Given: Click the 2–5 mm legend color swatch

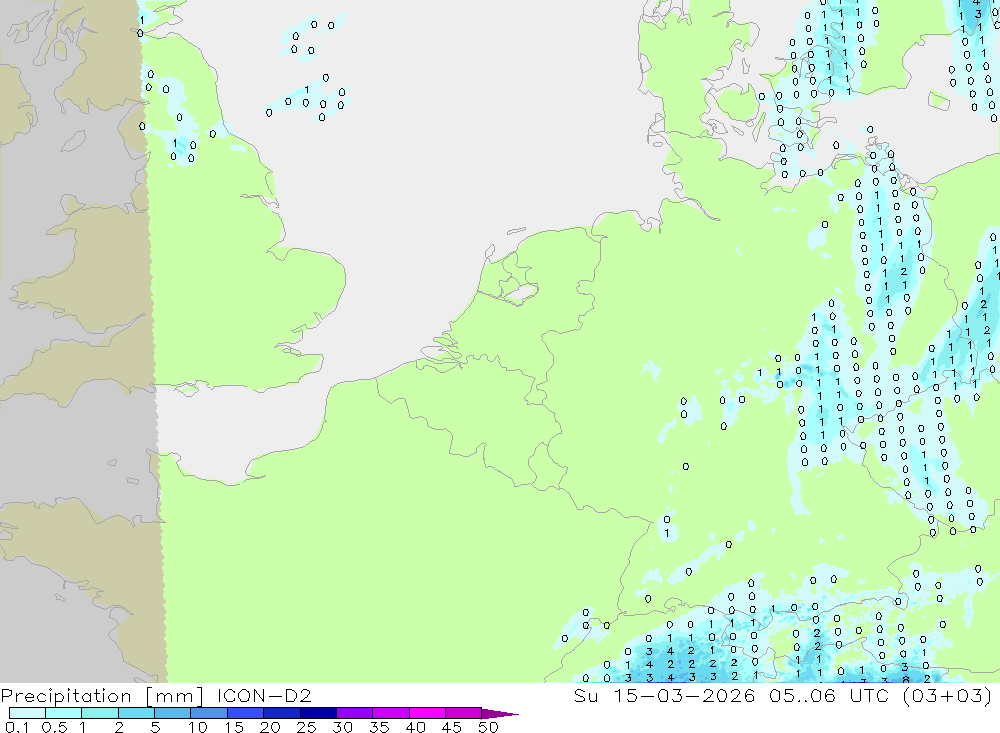Looking at the screenshot, I should pyautogui.click(x=136, y=713).
